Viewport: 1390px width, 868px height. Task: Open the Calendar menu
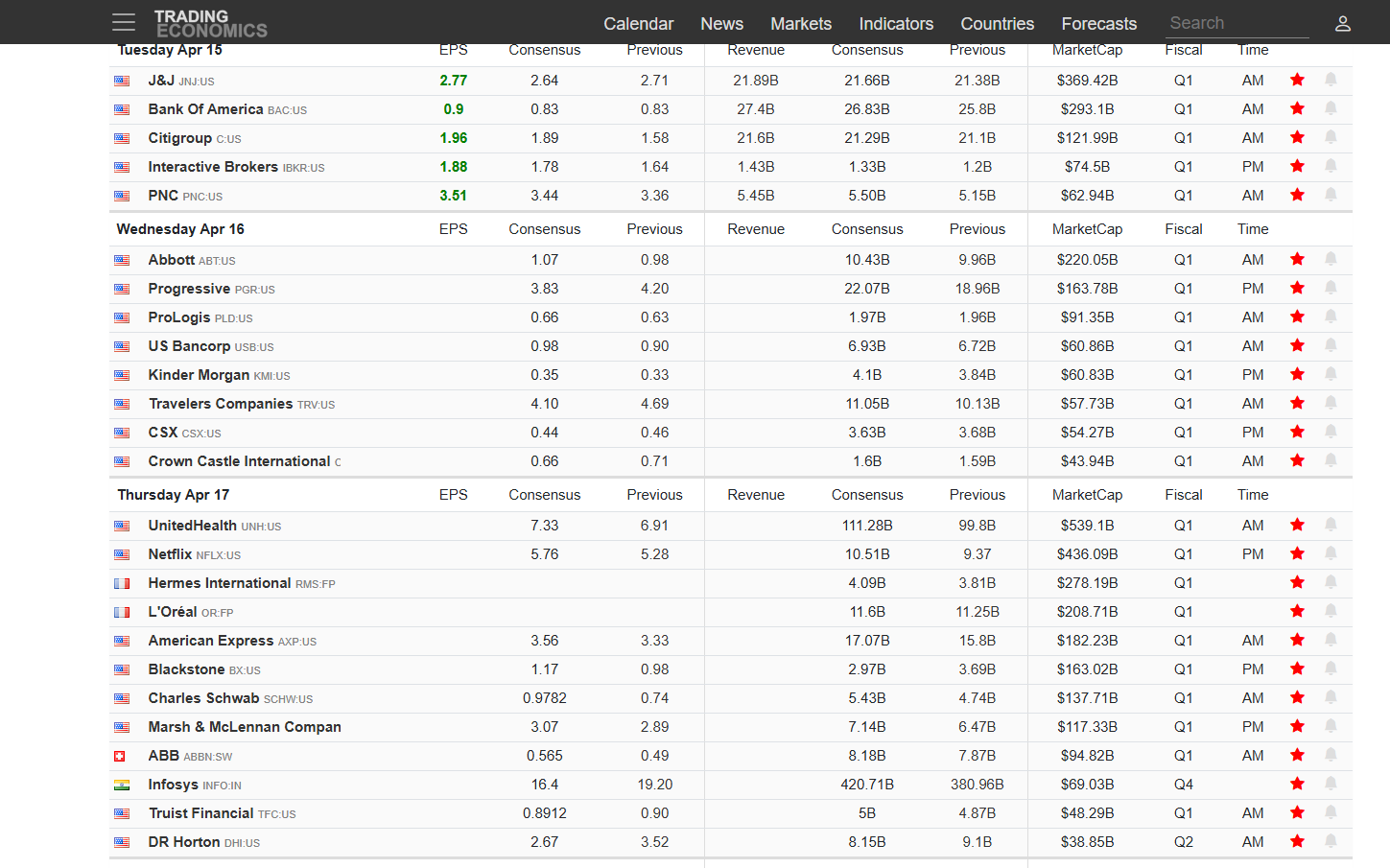pos(638,24)
